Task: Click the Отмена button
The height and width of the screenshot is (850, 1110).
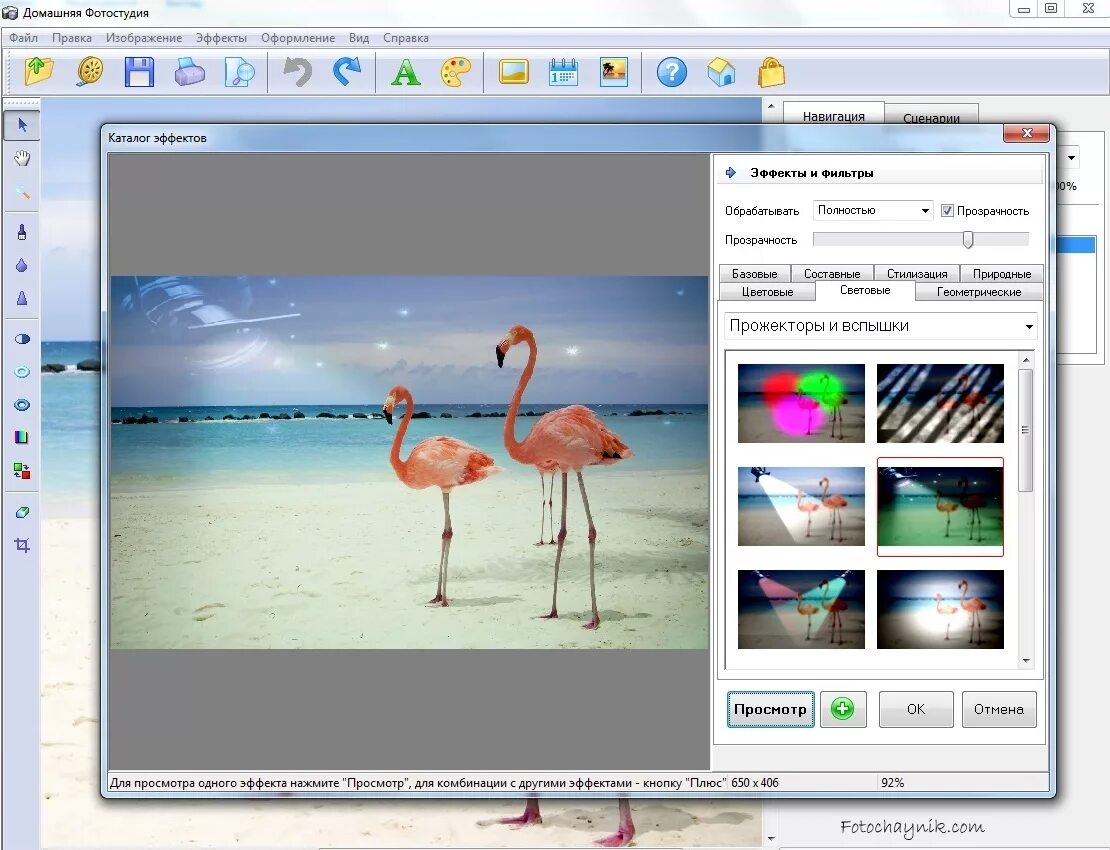Action: click(x=998, y=709)
